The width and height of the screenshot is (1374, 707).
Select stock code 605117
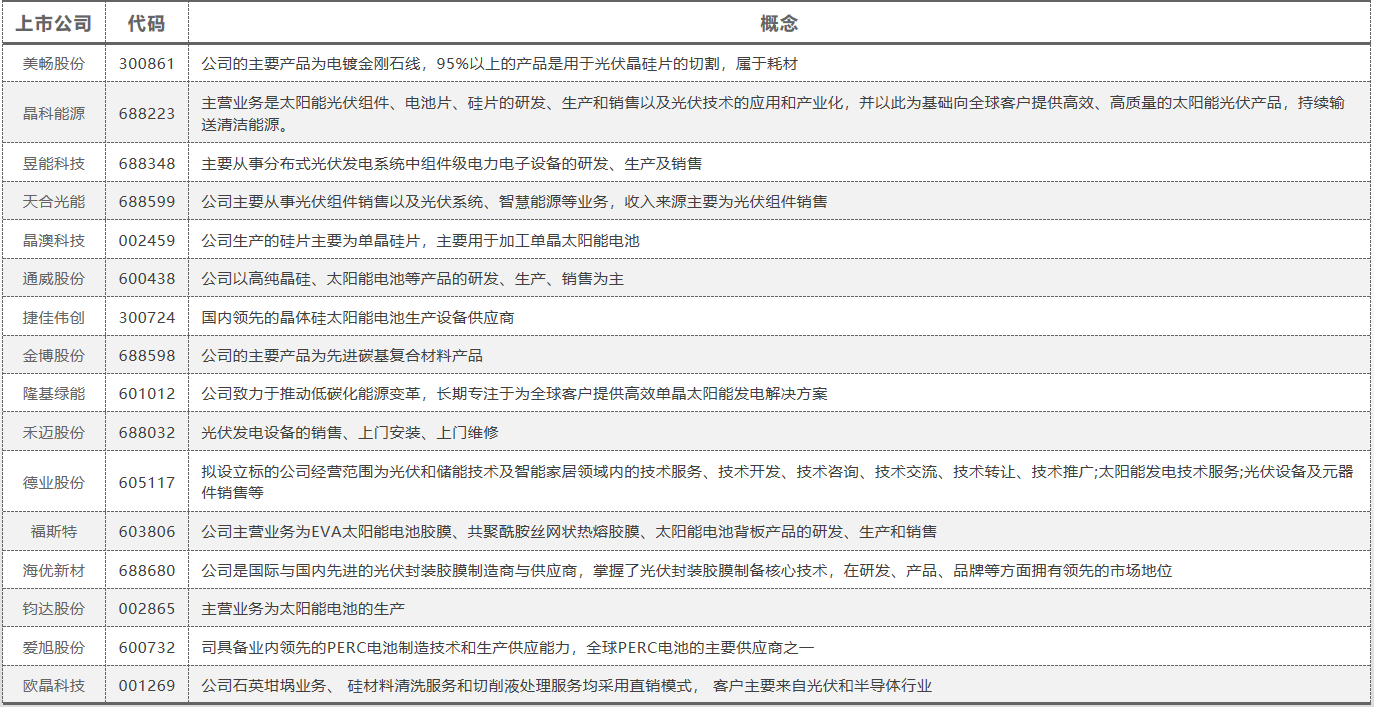click(x=146, y=483)
